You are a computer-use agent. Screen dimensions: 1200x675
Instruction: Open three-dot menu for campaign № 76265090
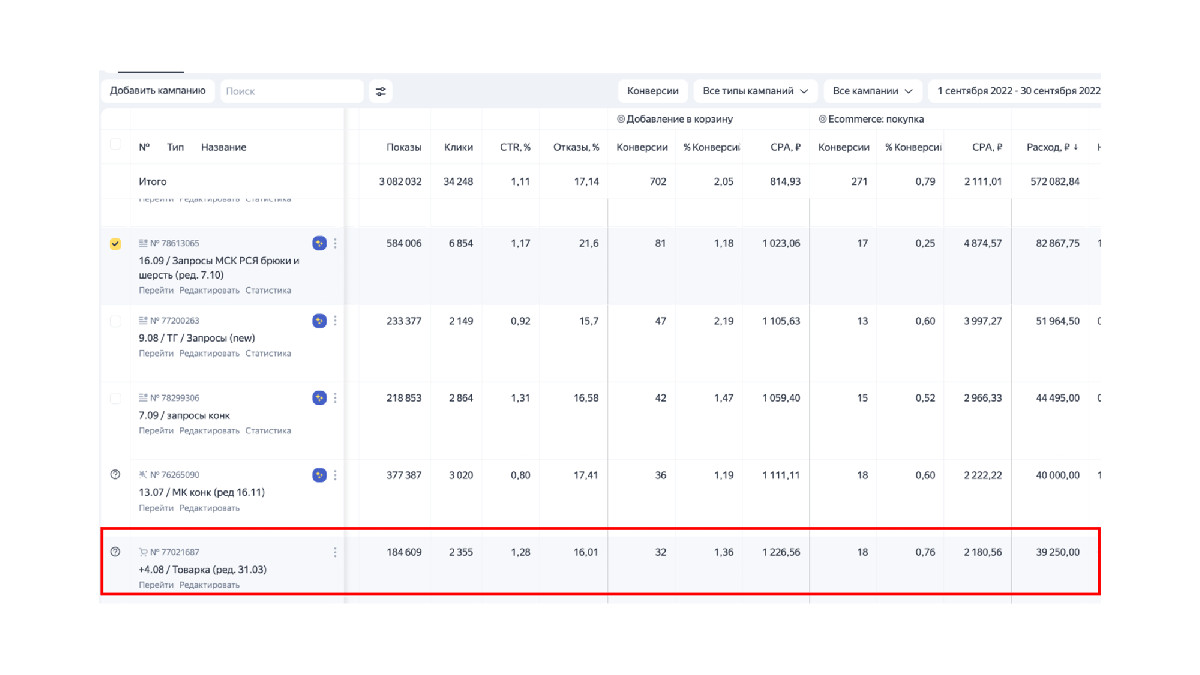coord(335,475)
